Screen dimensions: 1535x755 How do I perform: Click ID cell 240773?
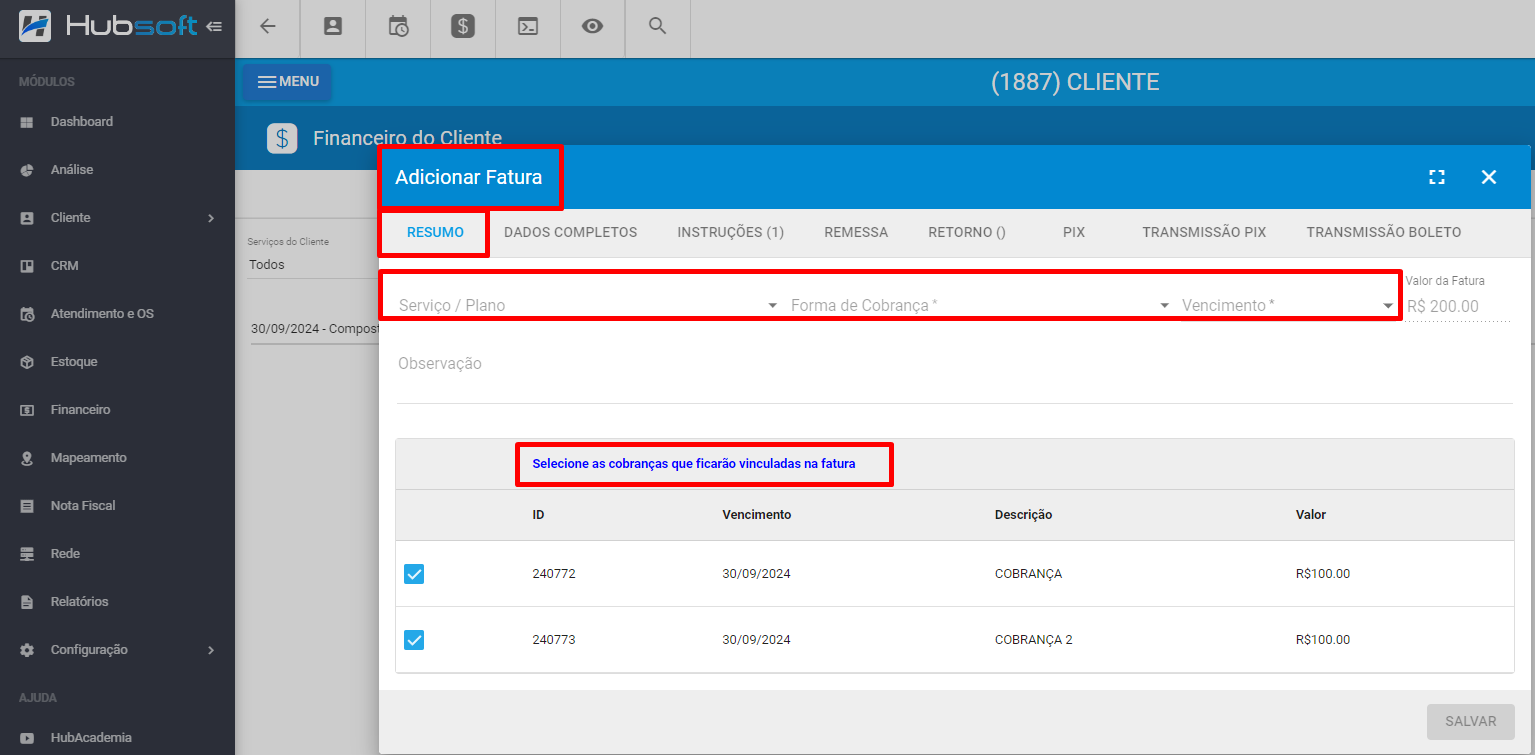(554, 640)
